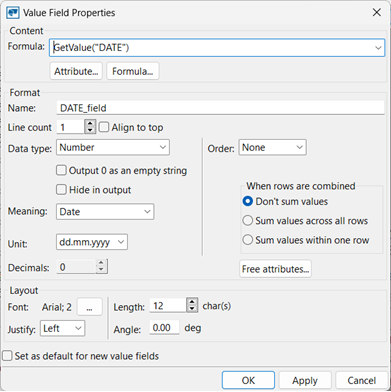Open the Data type Number dropdown
391x392 pixels.
tap(113, 147)
